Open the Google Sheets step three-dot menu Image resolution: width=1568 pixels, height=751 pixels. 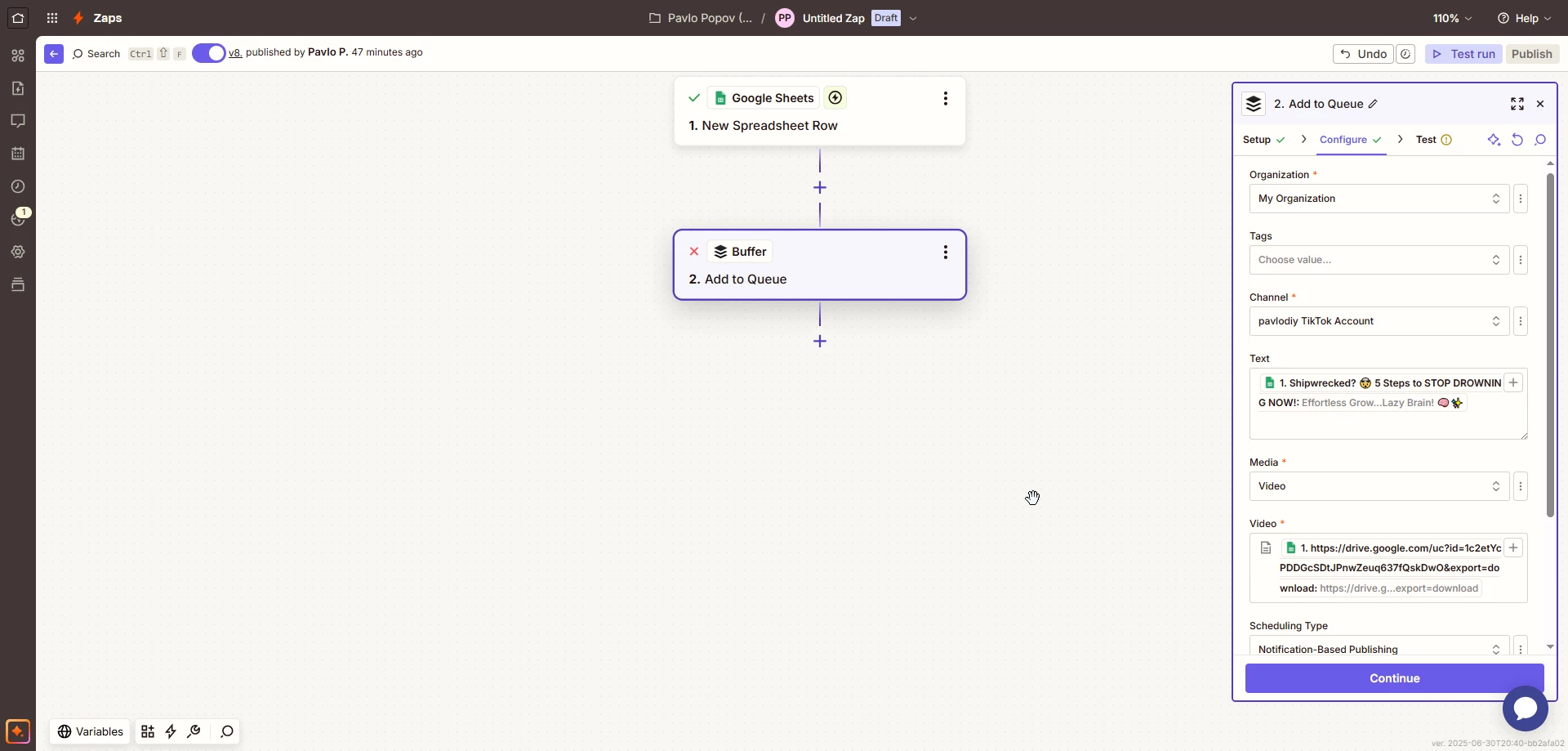(x=946, y=98)
